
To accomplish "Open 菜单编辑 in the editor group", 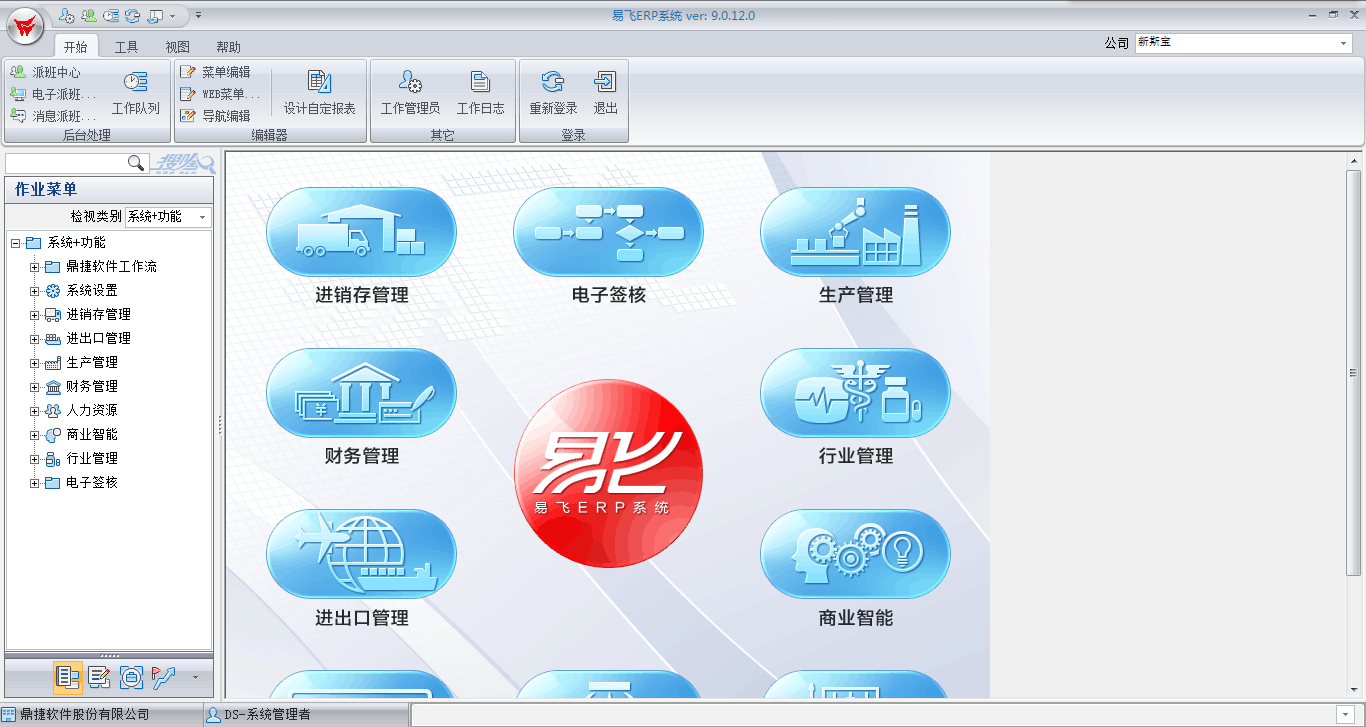I will [x=215, y=72].
